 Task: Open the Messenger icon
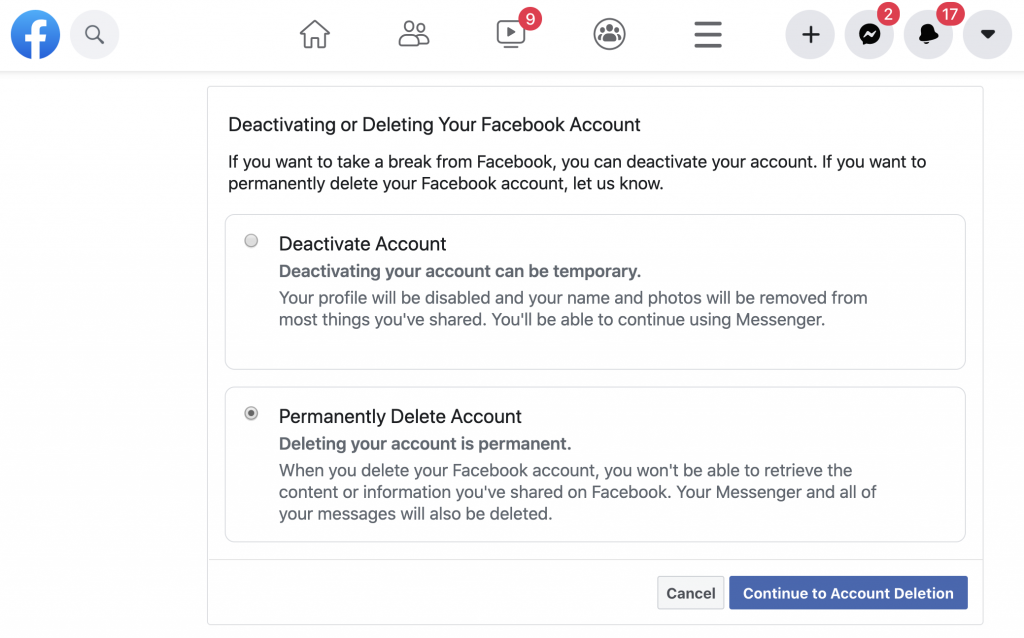click(x=869, y=35)
